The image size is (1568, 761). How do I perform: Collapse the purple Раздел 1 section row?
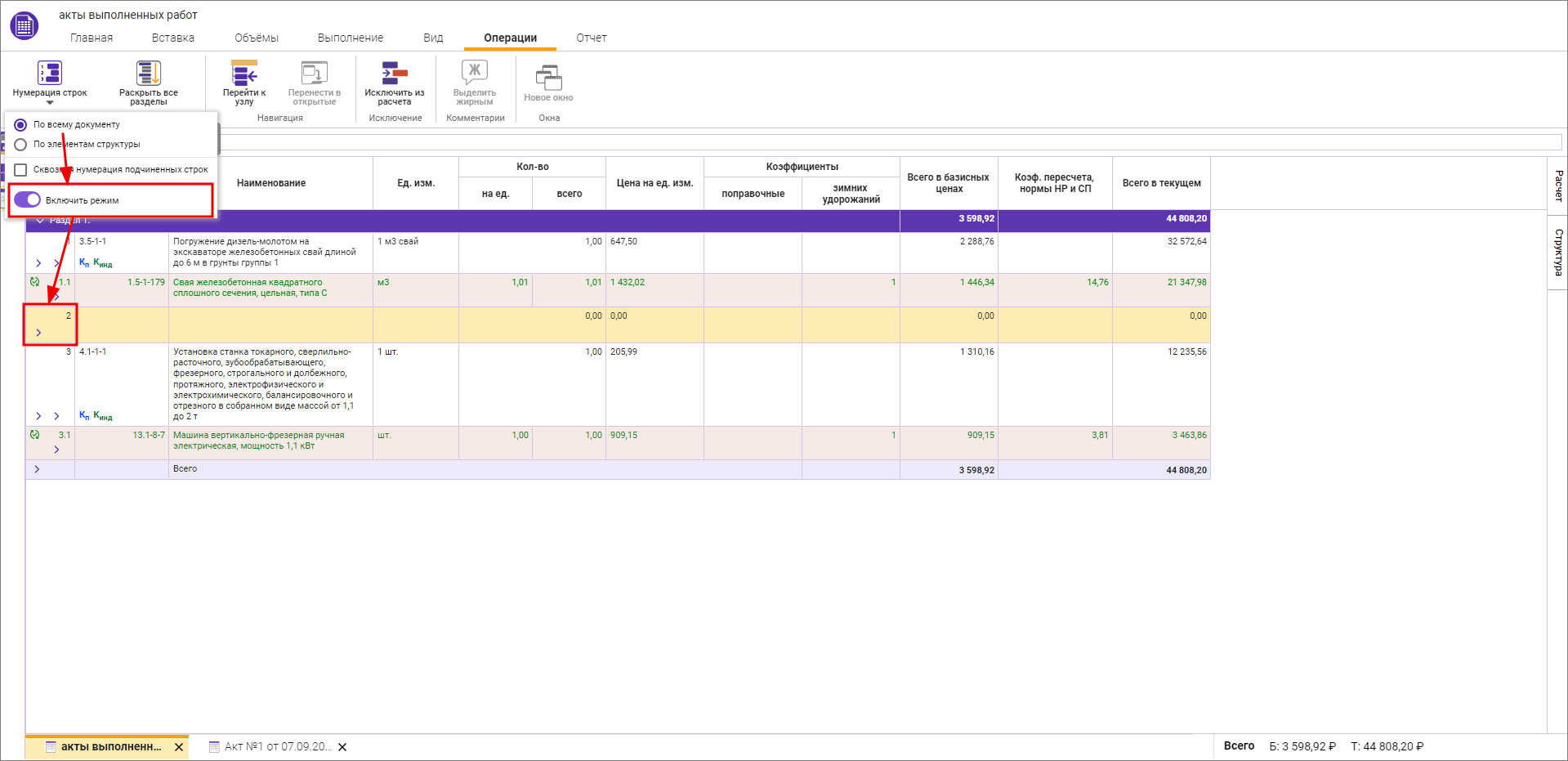click(x=39, y=221)
